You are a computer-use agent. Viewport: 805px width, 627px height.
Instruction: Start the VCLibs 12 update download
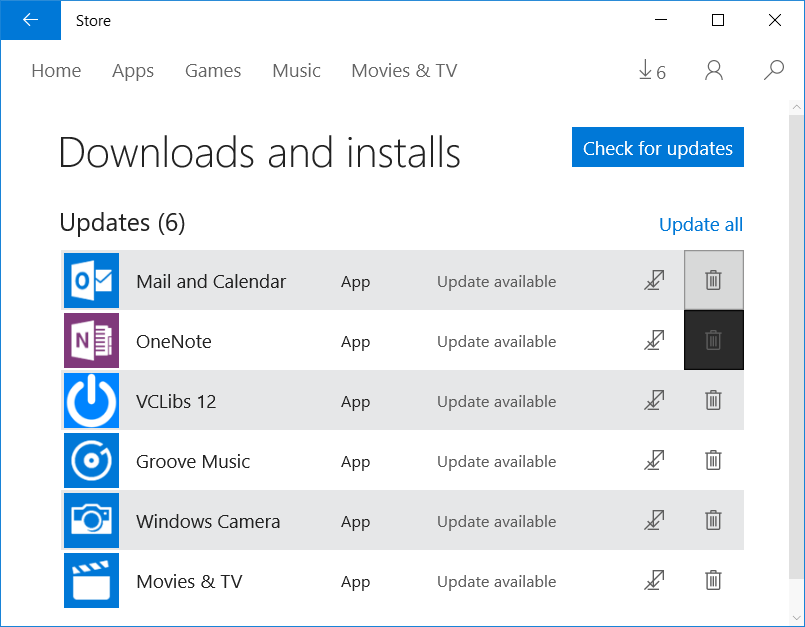[x=654, y=401]
